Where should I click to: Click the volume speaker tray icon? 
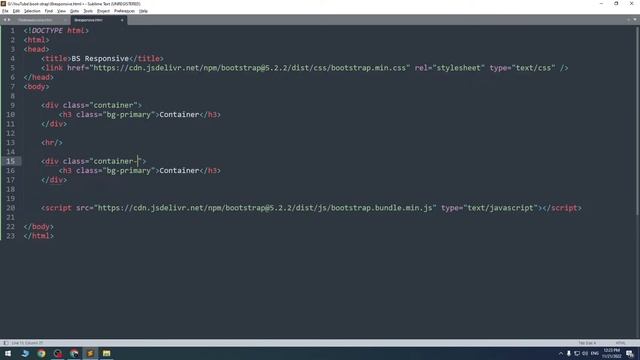[x=585, y=353]
